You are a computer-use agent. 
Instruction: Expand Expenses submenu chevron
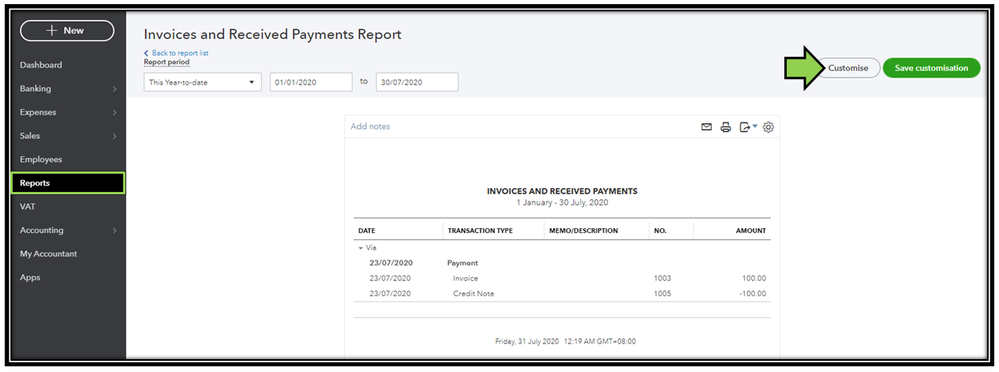point(115,113)
